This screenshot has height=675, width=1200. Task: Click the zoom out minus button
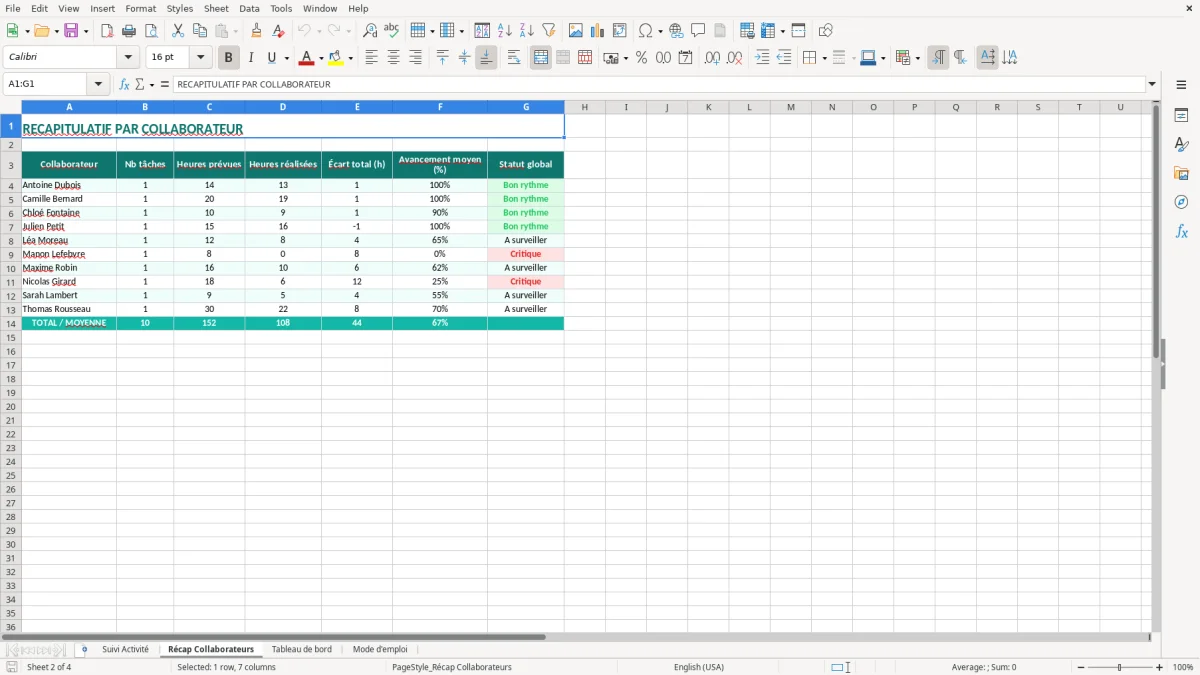1081,667
